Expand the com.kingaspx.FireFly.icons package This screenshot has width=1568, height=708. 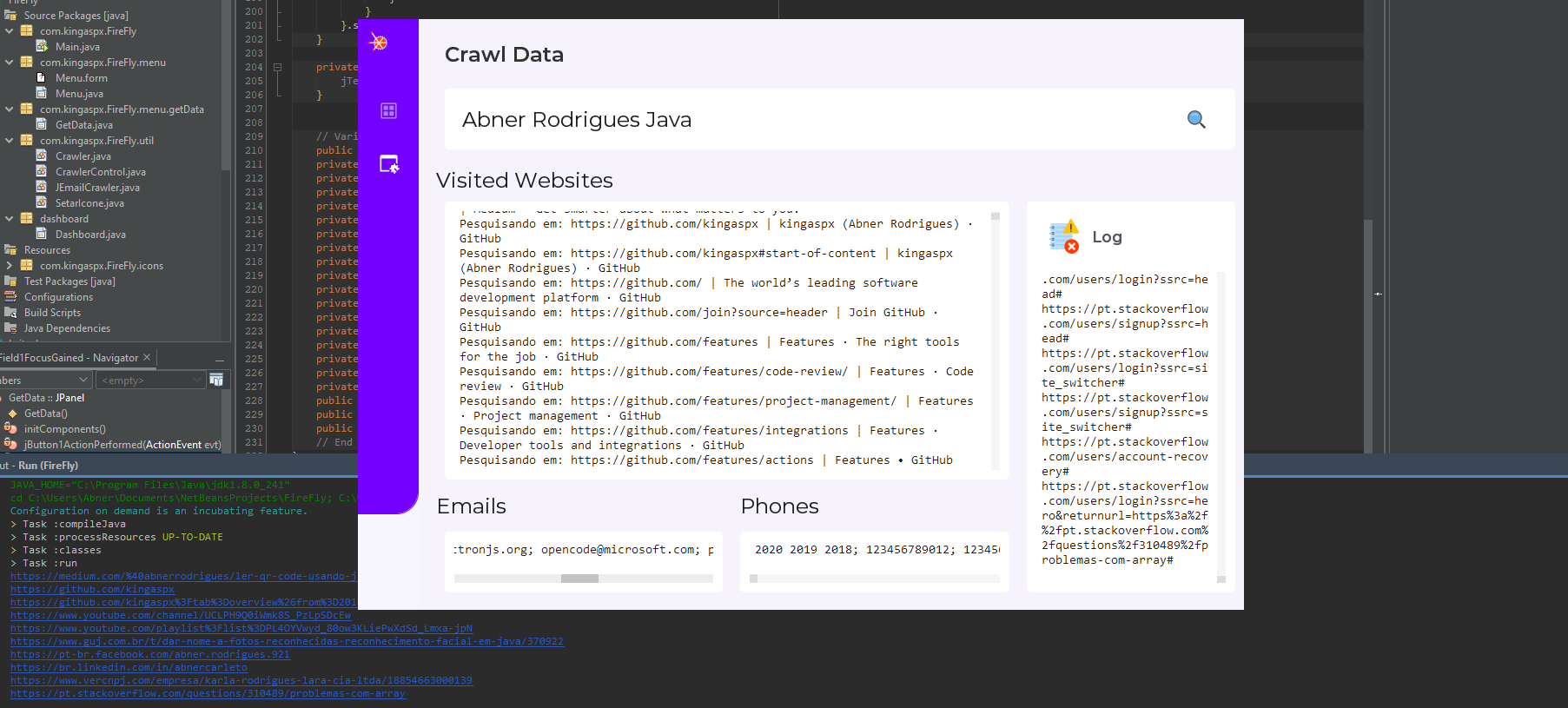(x=9, y=265)
